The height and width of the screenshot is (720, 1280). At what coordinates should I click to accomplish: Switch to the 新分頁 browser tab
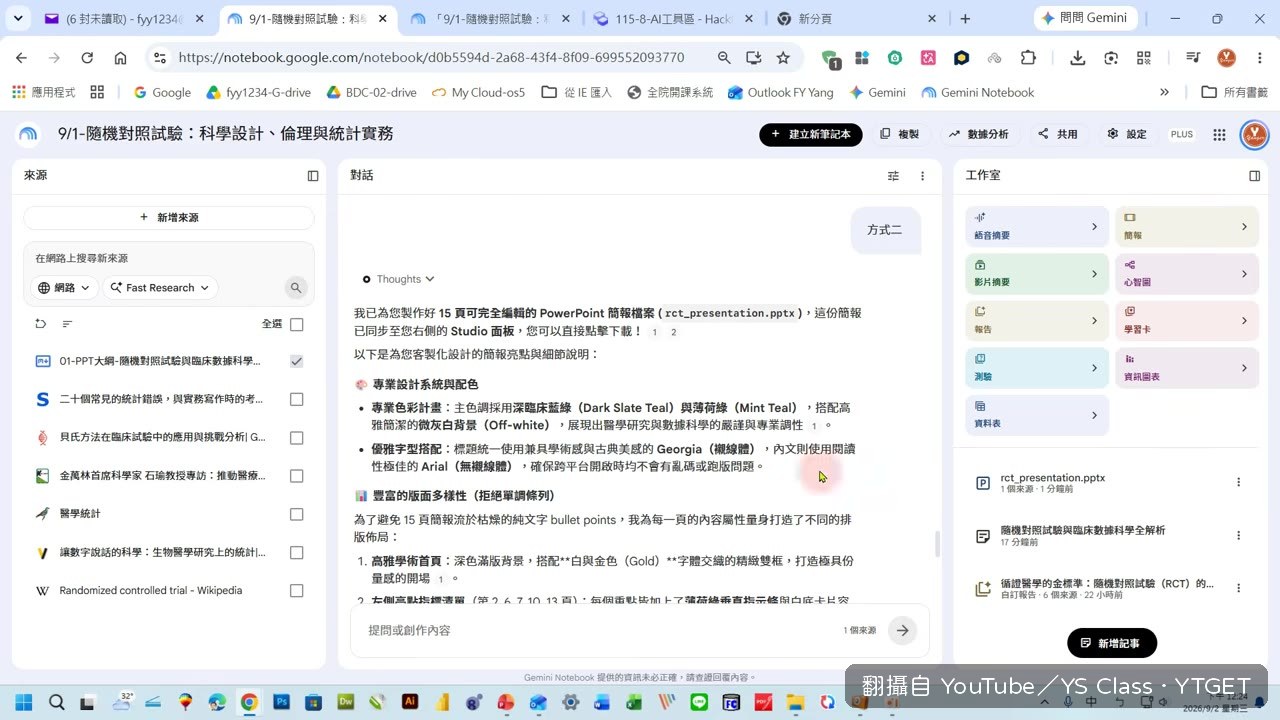[x=856, y=19]
